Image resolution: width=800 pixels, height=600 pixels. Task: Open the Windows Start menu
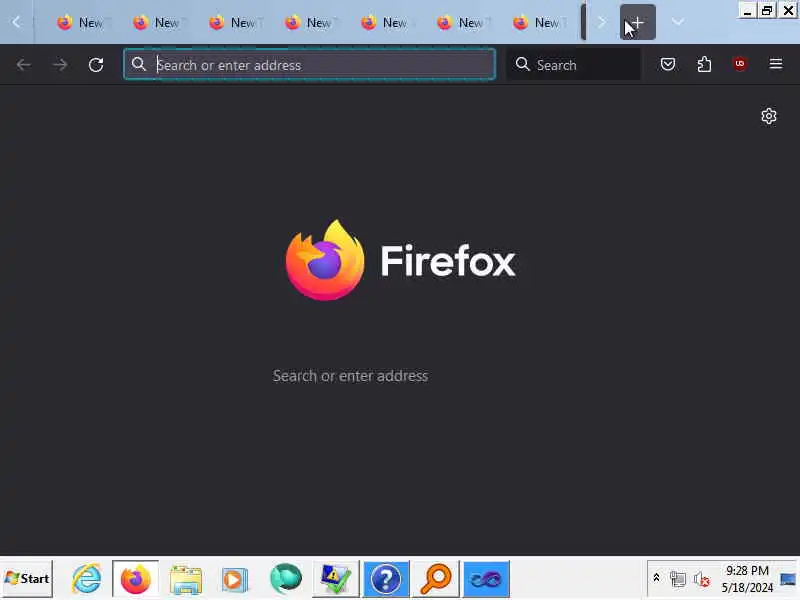point(27,579)
